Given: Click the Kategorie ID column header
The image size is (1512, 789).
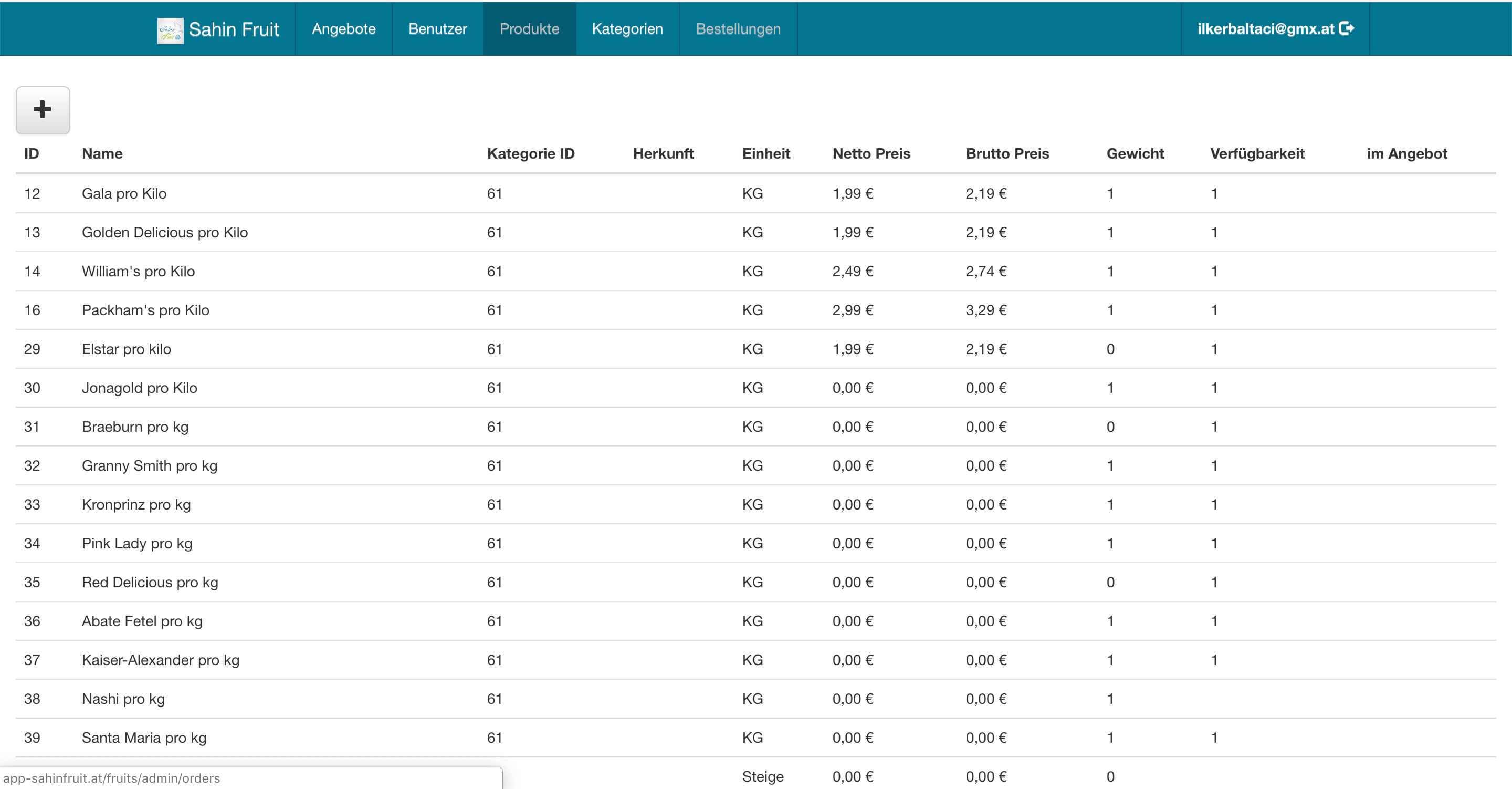Looking at the screenshot, I should point(530,154).
